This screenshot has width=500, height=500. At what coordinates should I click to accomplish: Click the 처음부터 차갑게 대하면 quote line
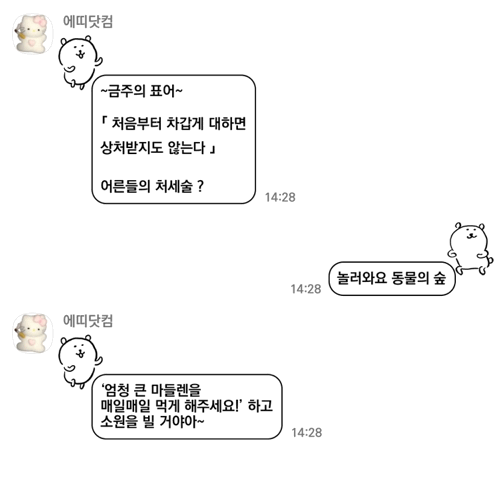[173, 123]
